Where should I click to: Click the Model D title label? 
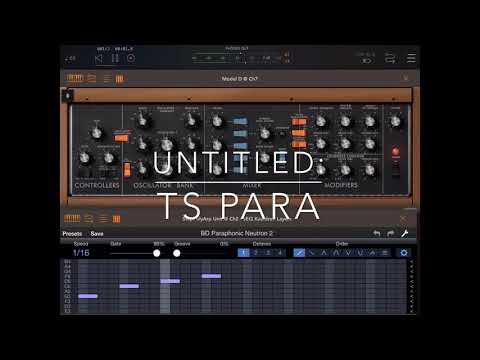click(240, 79)
